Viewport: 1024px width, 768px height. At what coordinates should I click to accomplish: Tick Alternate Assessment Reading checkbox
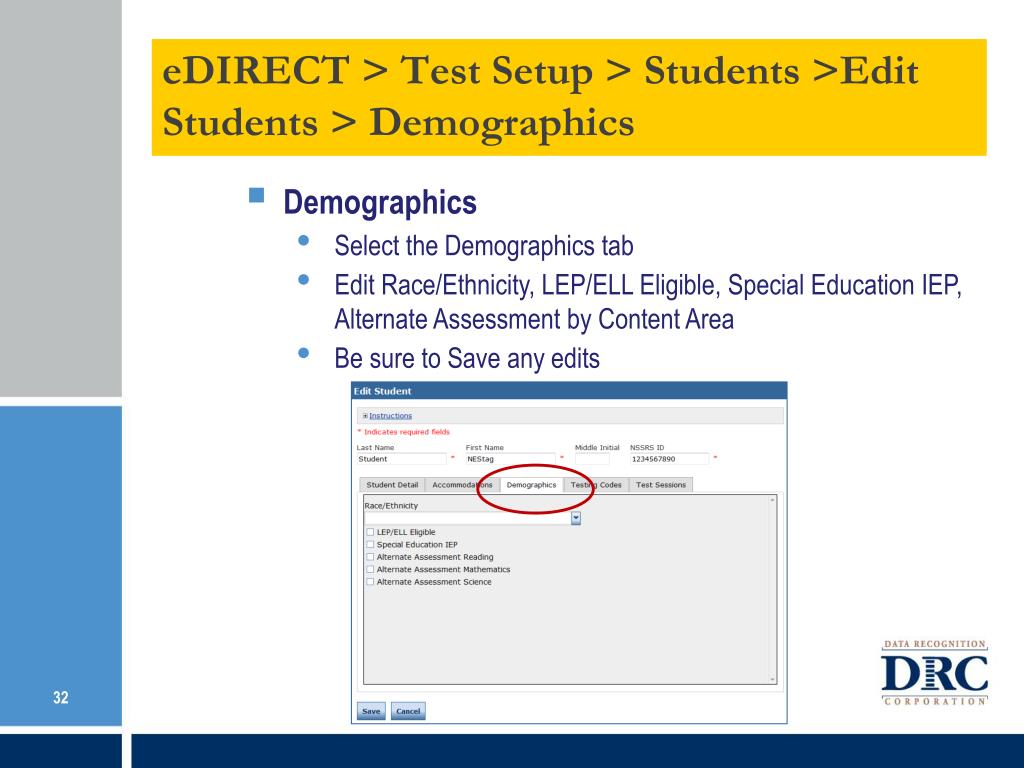pos(370,556)
